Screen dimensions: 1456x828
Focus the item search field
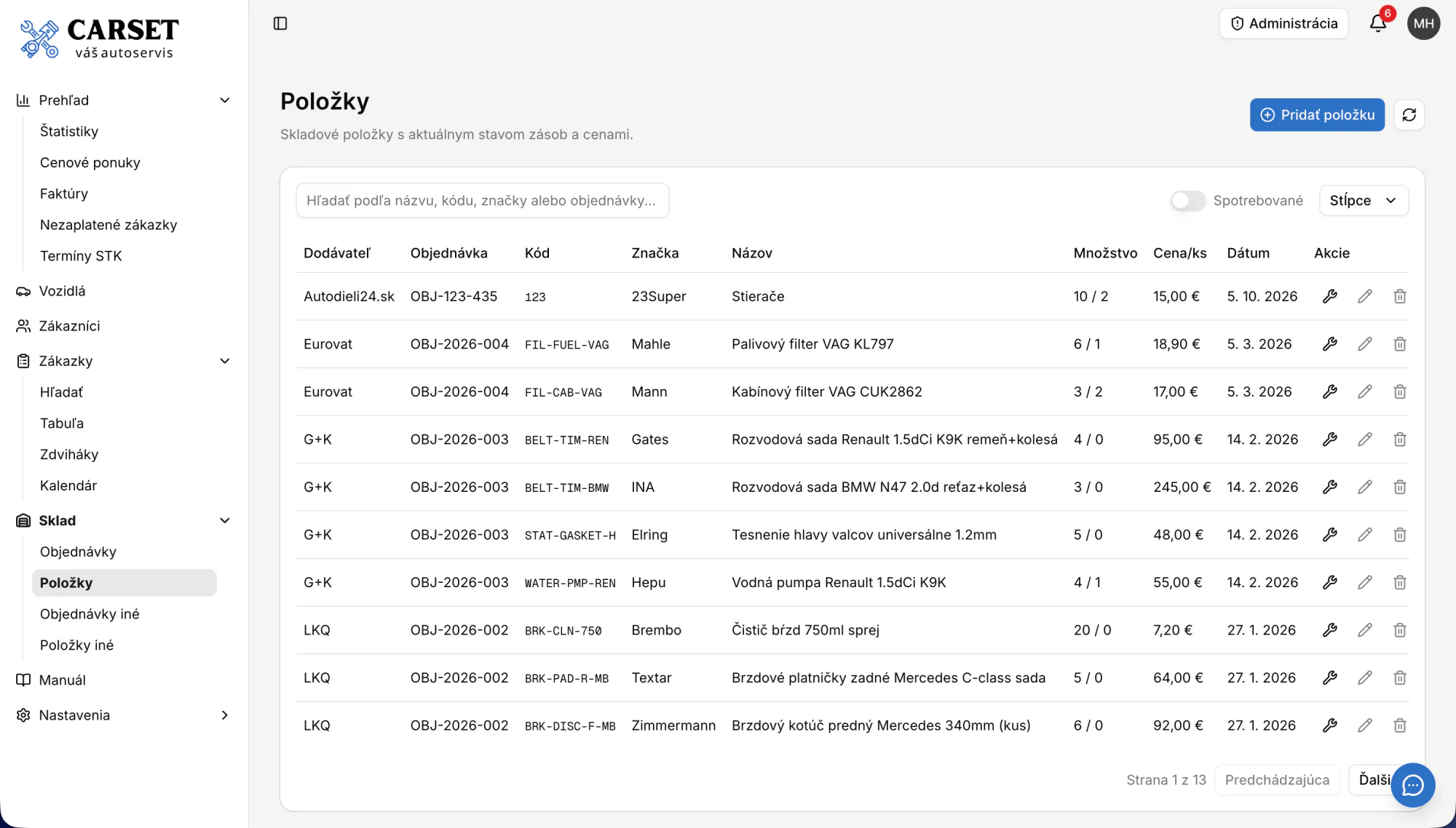click(x=482, y=201)
